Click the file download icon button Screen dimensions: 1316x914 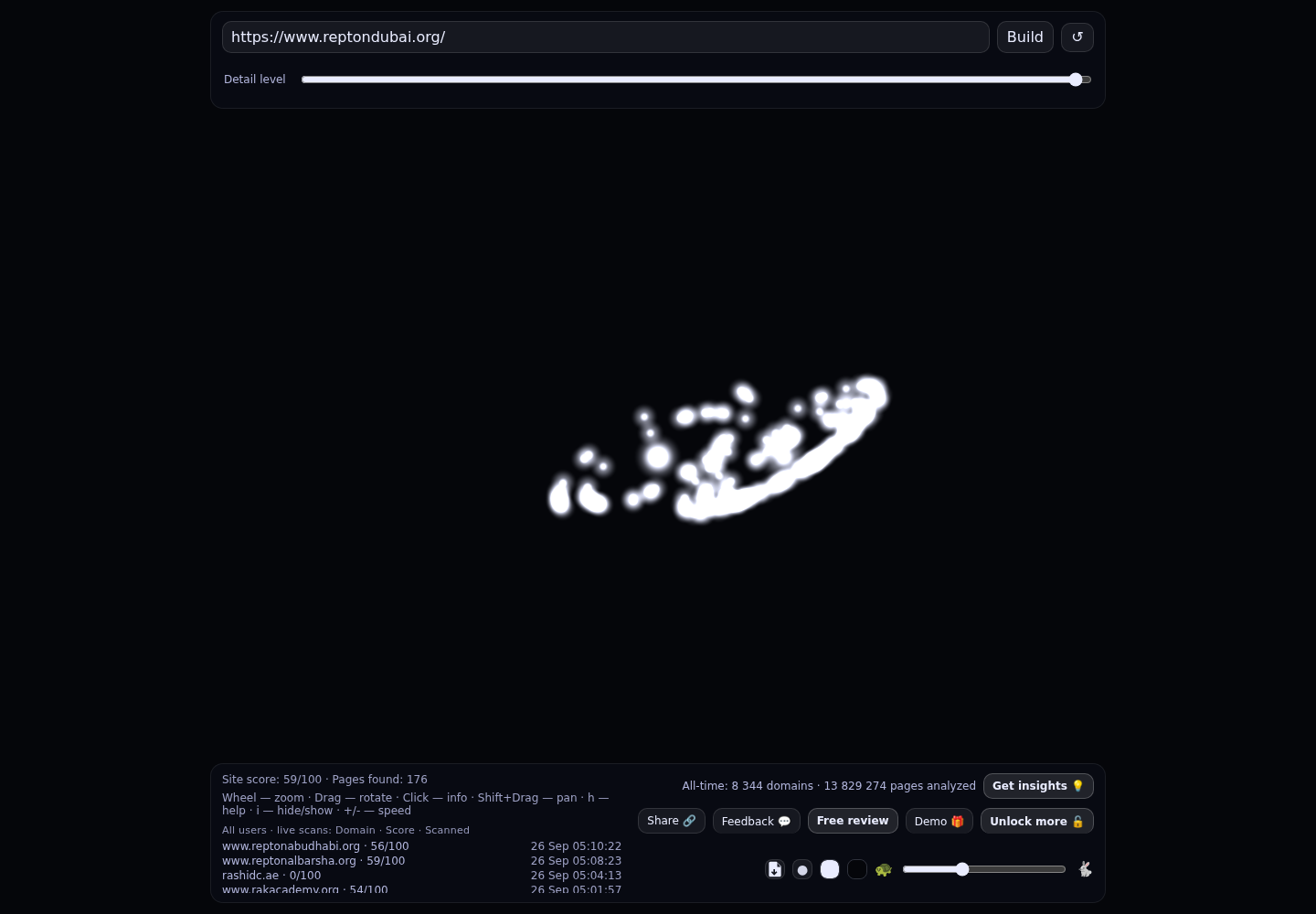pyautogui.click(x=775, y=869)
